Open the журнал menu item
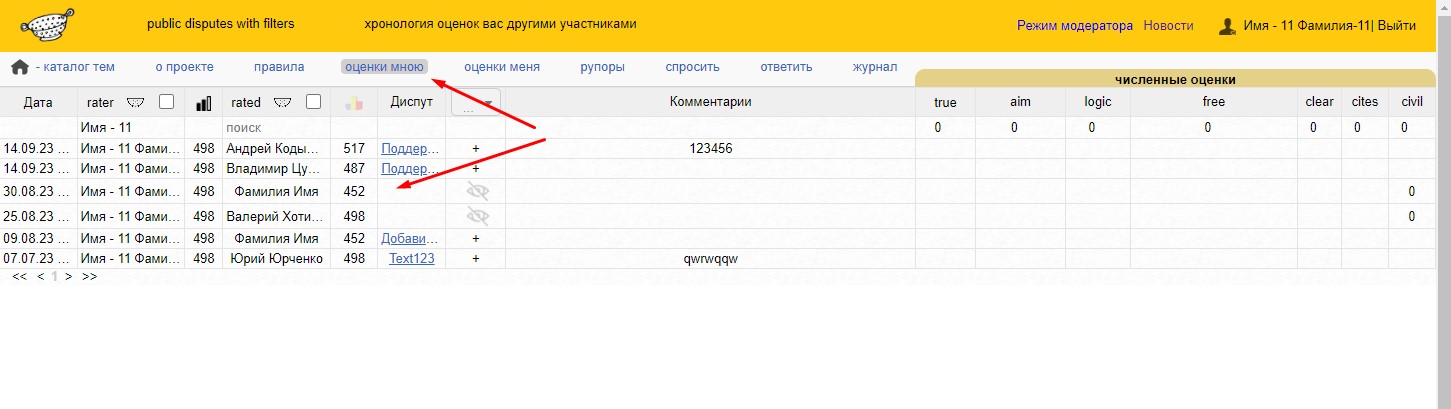 [875, 67]
